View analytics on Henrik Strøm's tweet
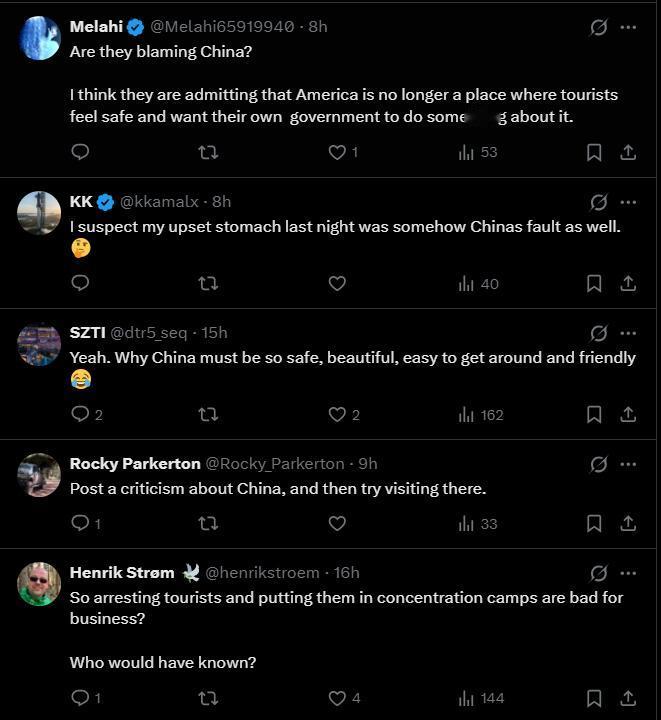Screen dimensions: 661x720 tap(481, 698)
